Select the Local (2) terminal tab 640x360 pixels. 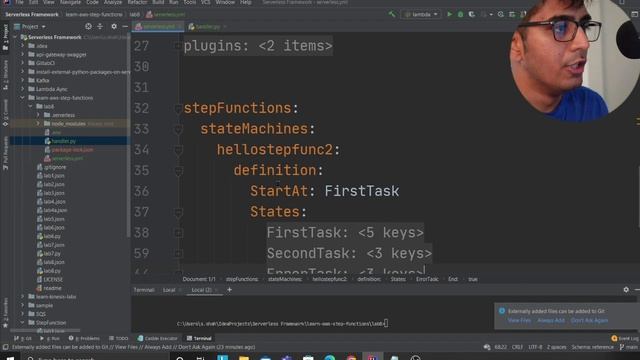(202, 290)
